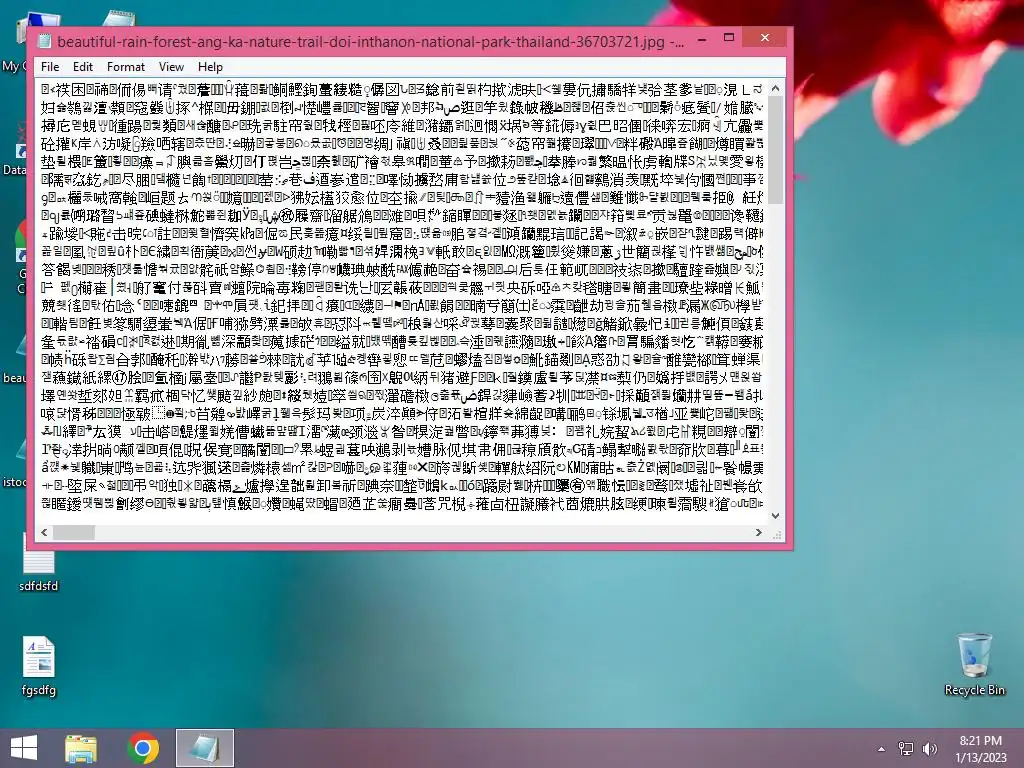Open the View menu
The width and height of the screenshot is (1024, 768).
click(171, 67)
